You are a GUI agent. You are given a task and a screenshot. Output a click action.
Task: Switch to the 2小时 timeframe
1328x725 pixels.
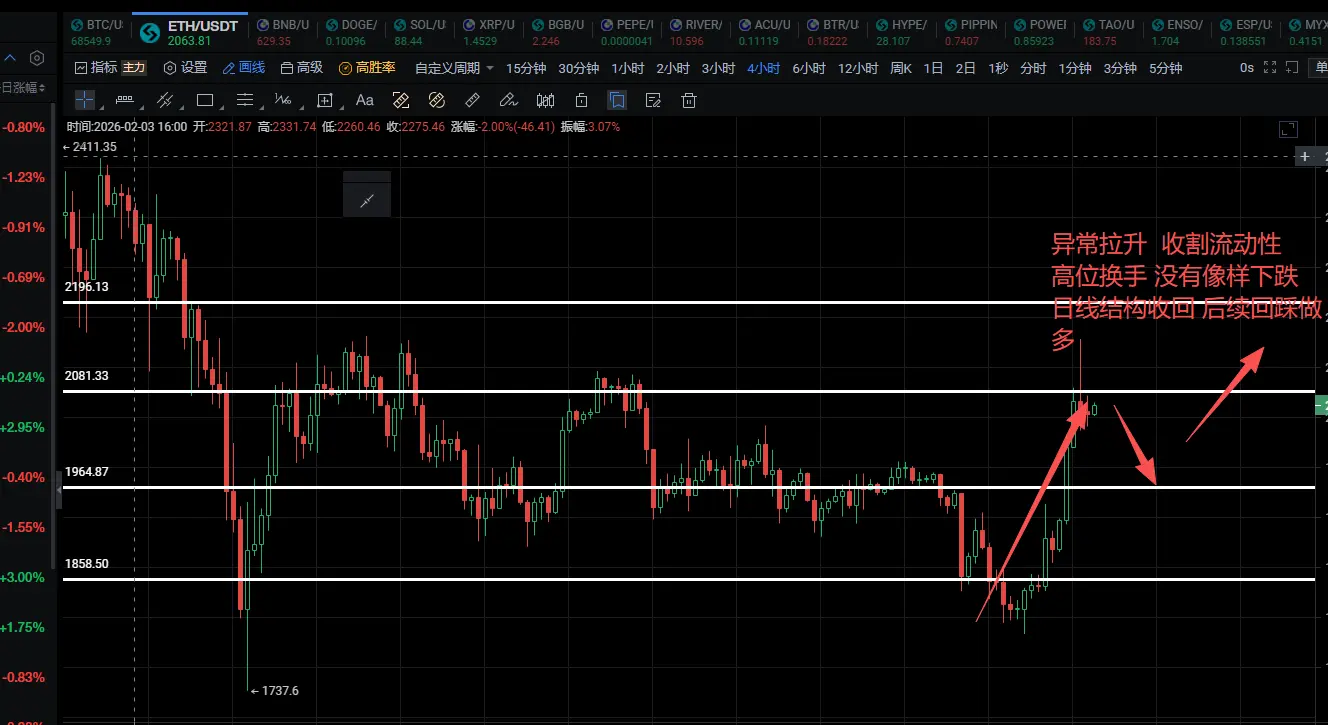(672, 68)
